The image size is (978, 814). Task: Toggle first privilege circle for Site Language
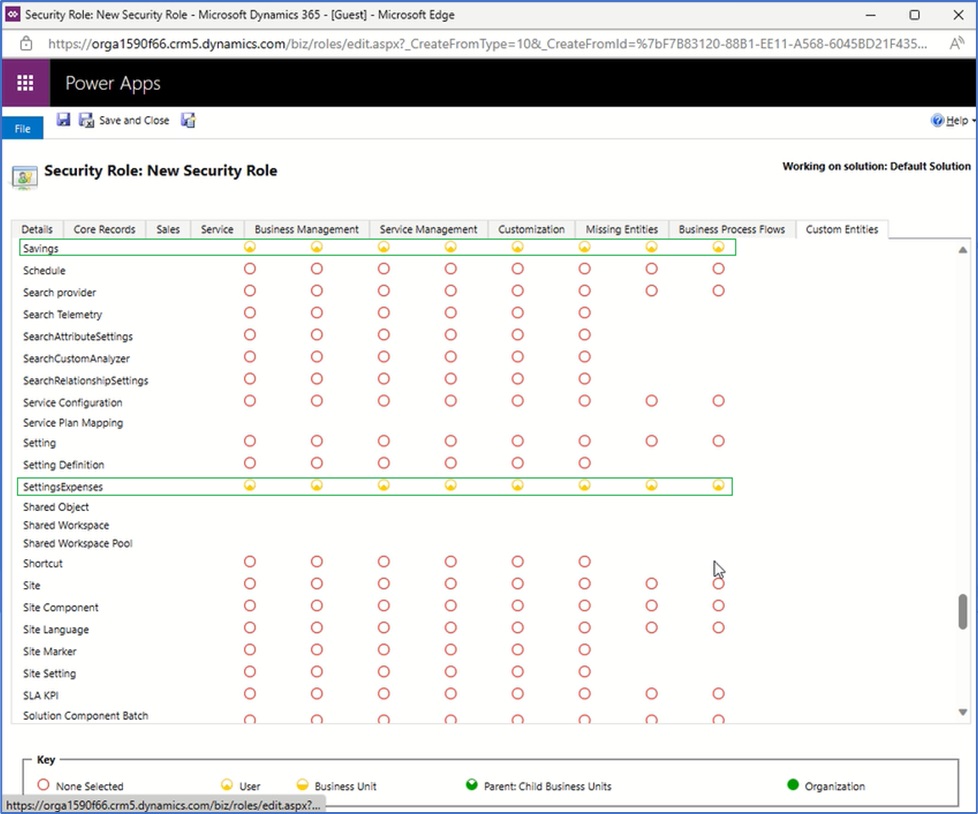click(x=250, y=628)
